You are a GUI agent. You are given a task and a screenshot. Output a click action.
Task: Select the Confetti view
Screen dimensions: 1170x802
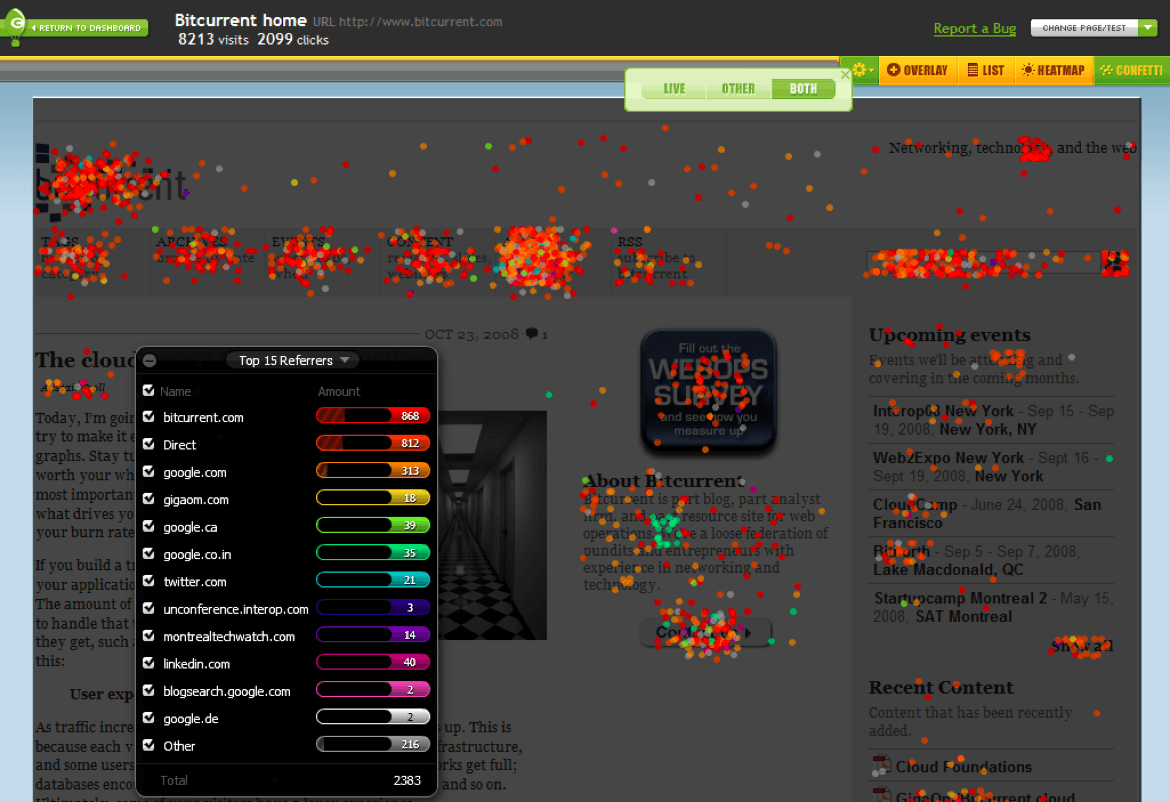point(1131,70)
